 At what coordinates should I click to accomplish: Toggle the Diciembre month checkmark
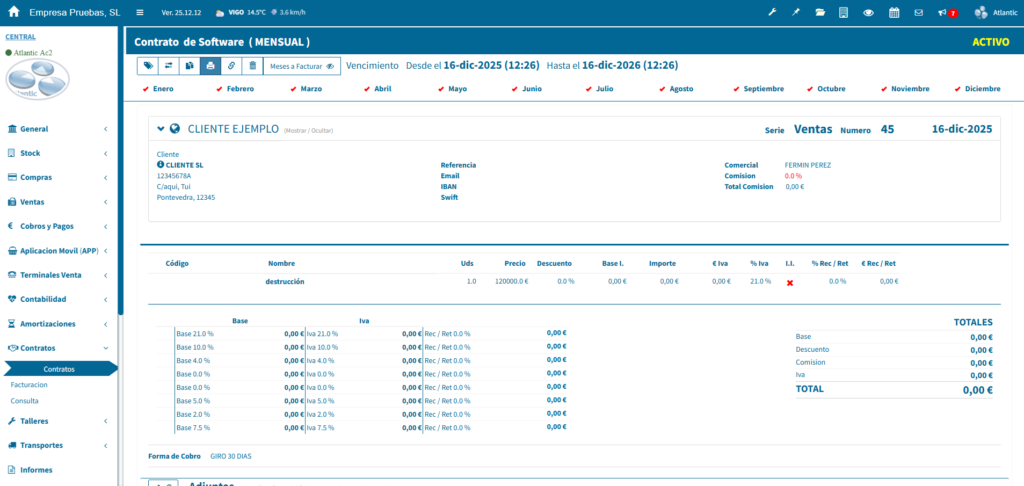tap(958, 89)
